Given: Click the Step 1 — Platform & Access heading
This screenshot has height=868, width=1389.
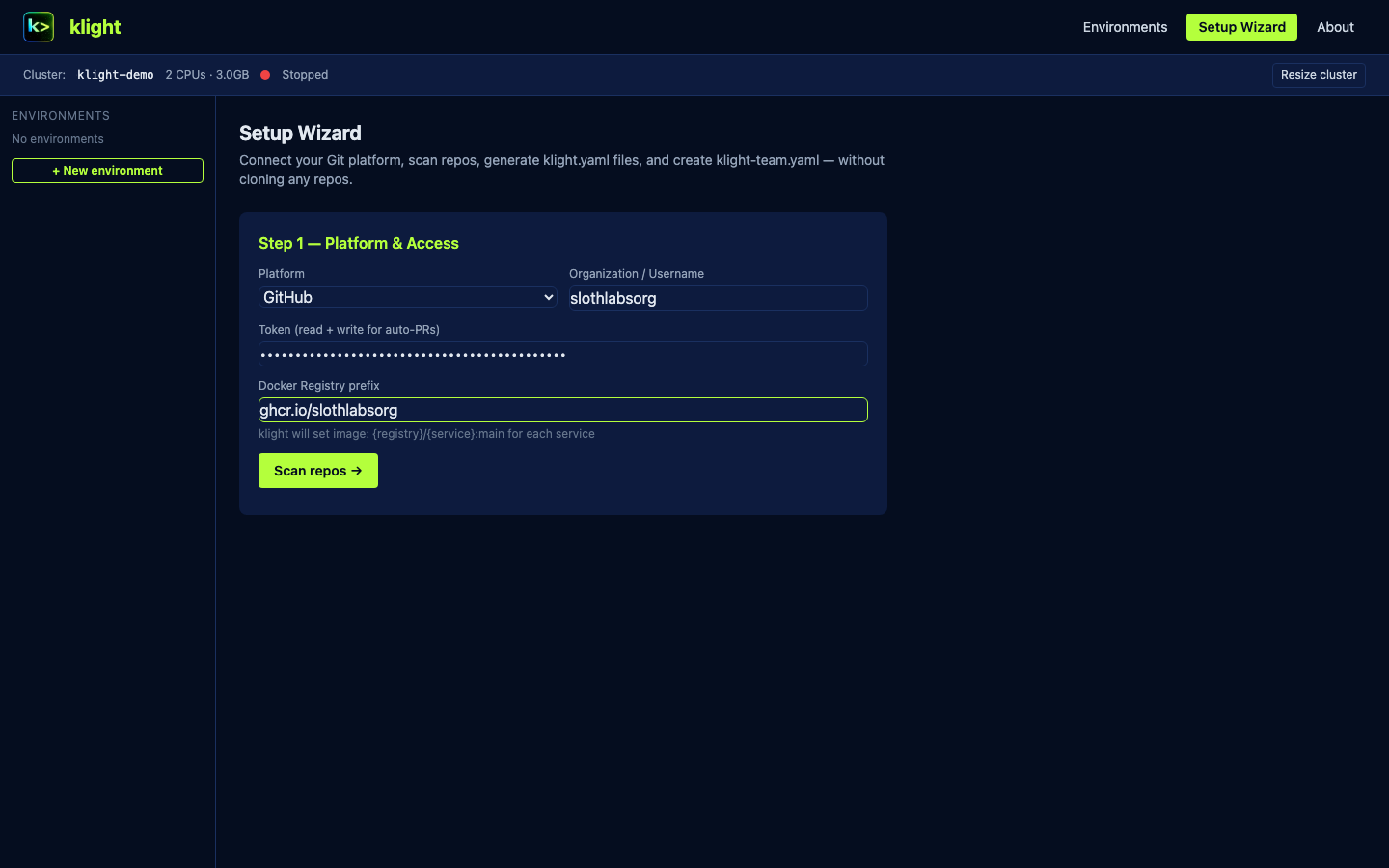Looking at the screenshot, I should (359, 243).
